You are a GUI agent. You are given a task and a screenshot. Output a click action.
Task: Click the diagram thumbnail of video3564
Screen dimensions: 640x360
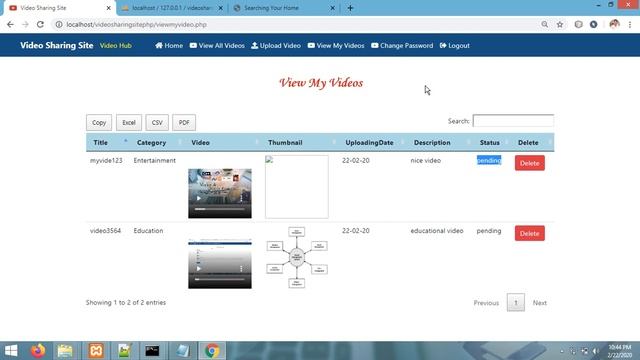tap(297, 258)
